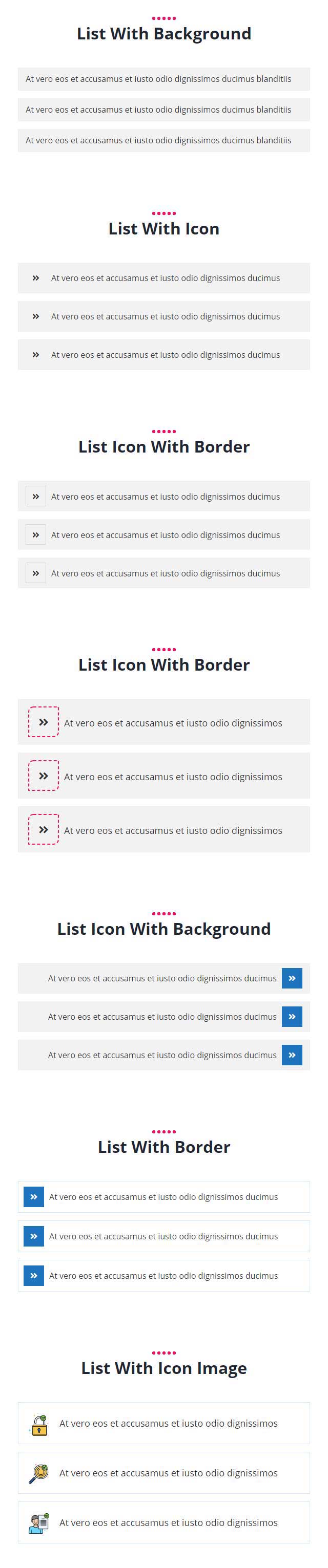Click the 'List Icon With Background' heading
The width and height of the screenshot is (328, 1568).
[x=164, y=929]
